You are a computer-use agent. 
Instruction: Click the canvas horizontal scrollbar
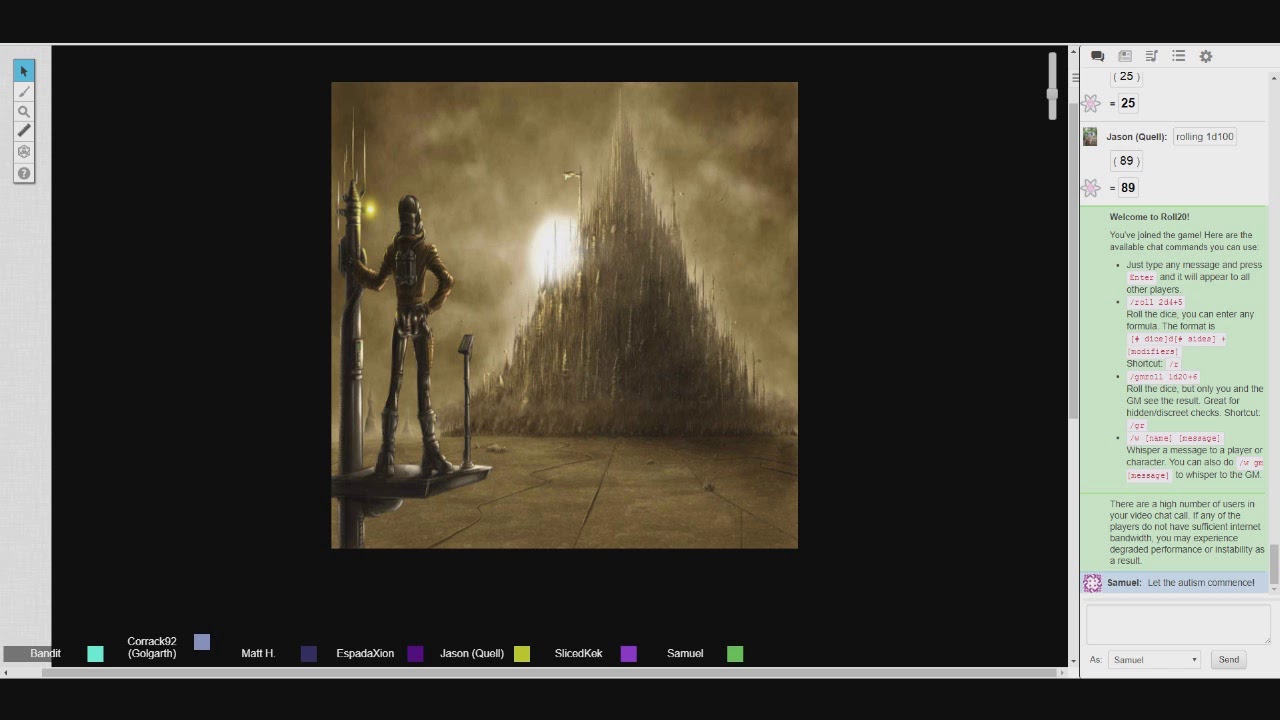(x=550, y=672)
